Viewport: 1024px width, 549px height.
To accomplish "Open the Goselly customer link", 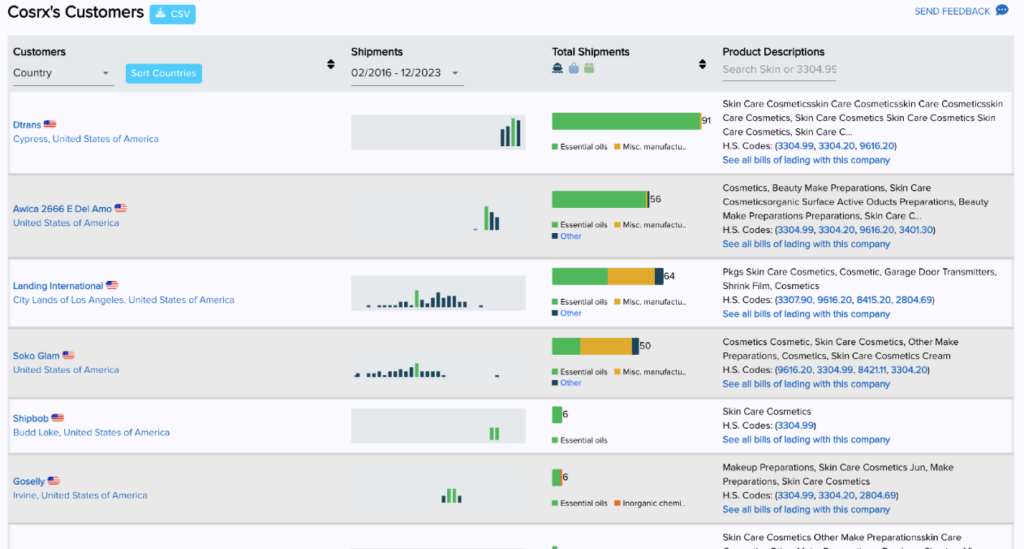I will 29,482.
